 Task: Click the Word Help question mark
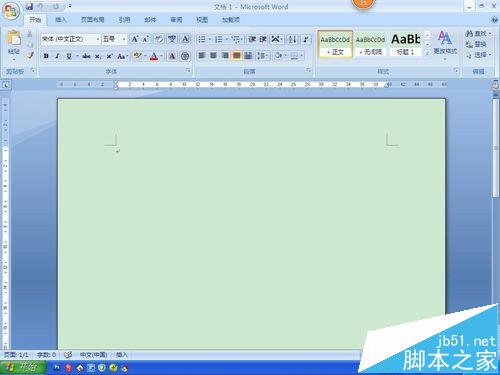point(494,20)
